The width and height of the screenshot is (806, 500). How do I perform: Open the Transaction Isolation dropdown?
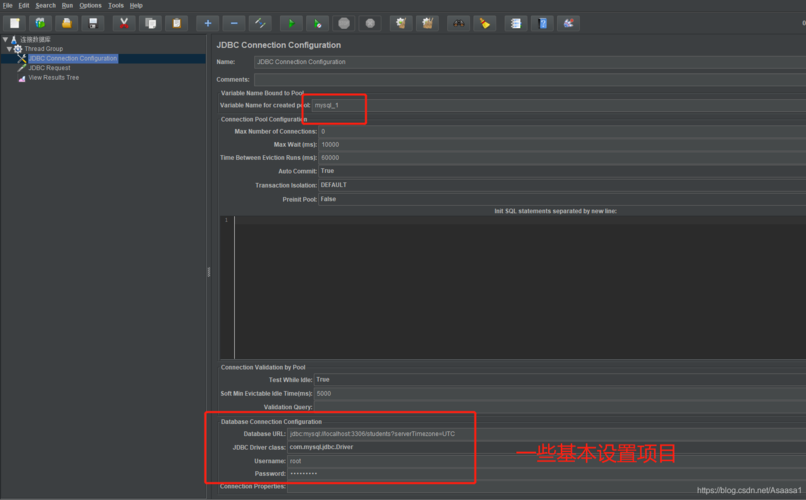pos(562,185)
